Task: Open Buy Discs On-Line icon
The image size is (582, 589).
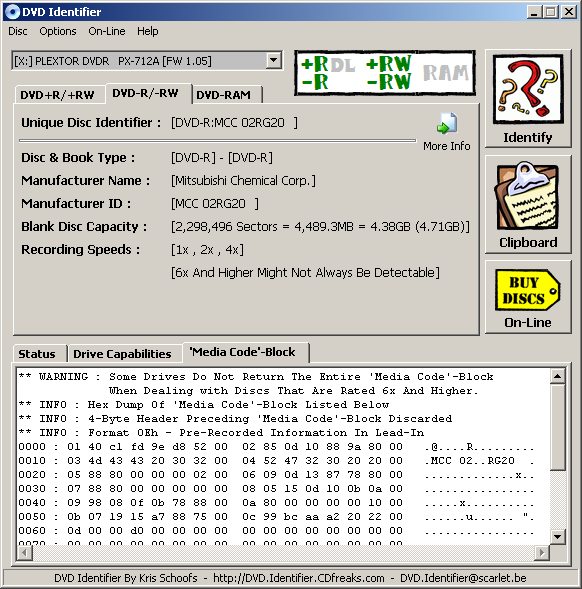Action: point(528,290)
